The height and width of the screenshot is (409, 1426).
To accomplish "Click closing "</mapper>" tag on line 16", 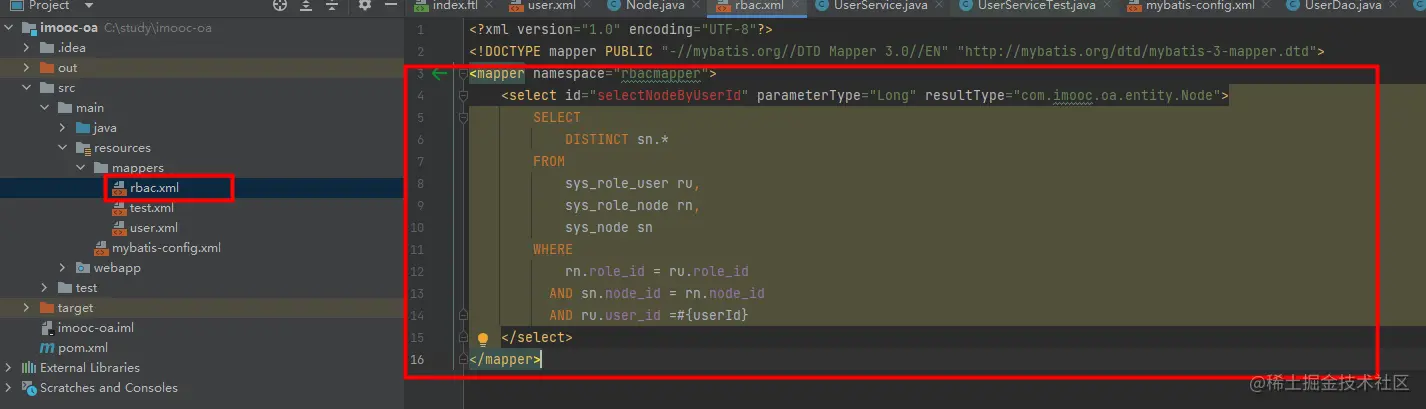I will (x=505, y=360).
